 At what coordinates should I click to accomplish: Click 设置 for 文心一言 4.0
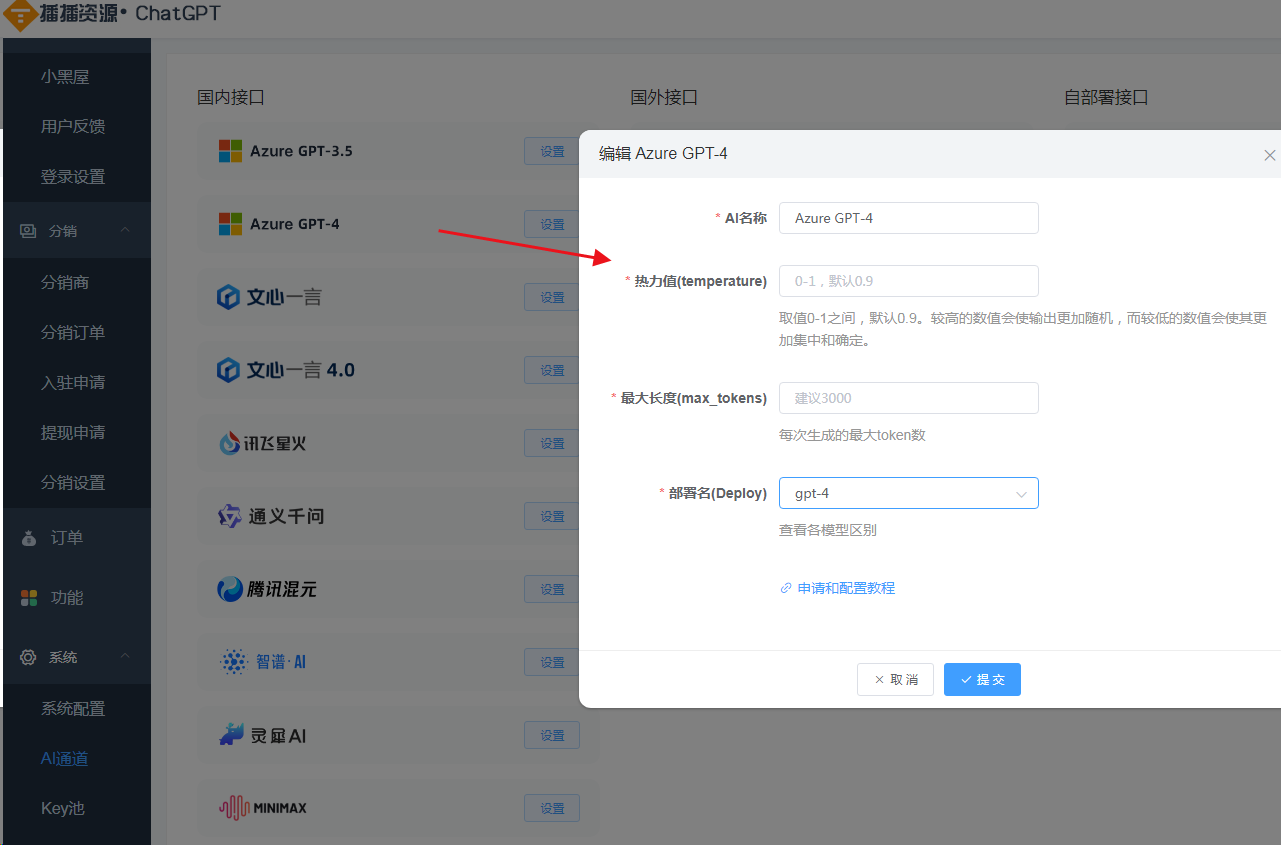point(552,370)
